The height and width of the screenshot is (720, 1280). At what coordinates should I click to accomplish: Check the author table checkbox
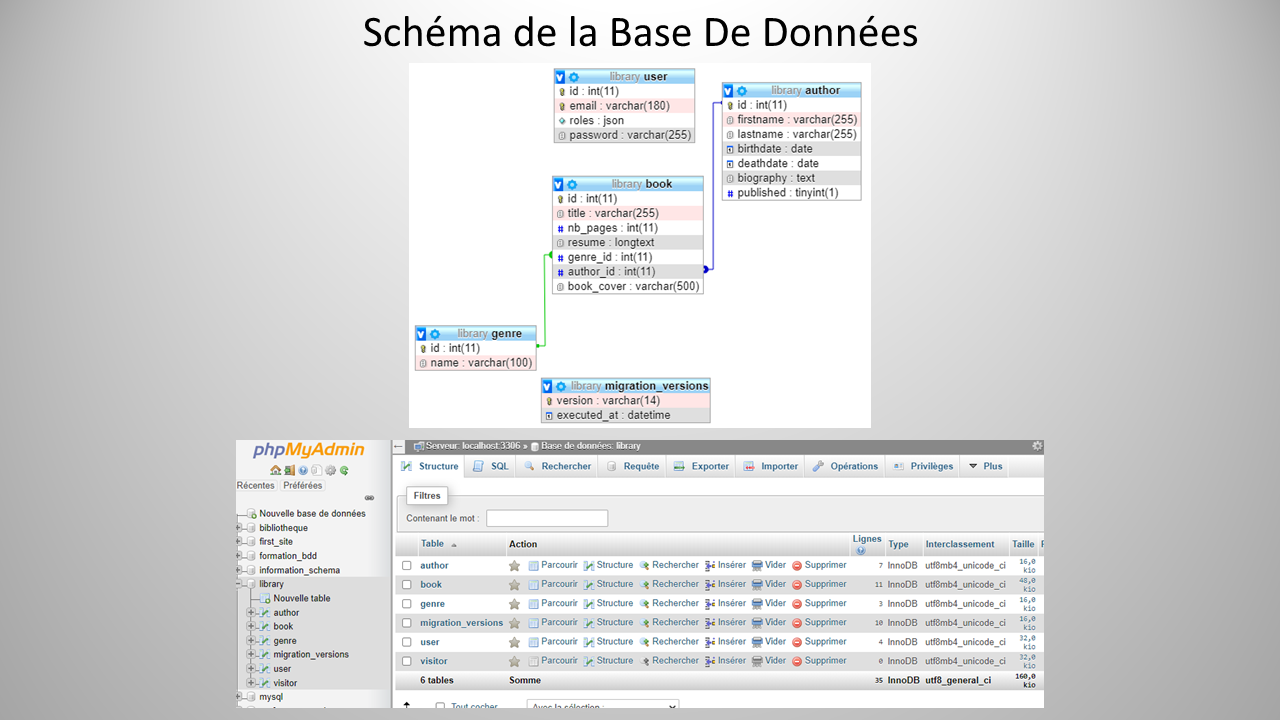(407, 566)
